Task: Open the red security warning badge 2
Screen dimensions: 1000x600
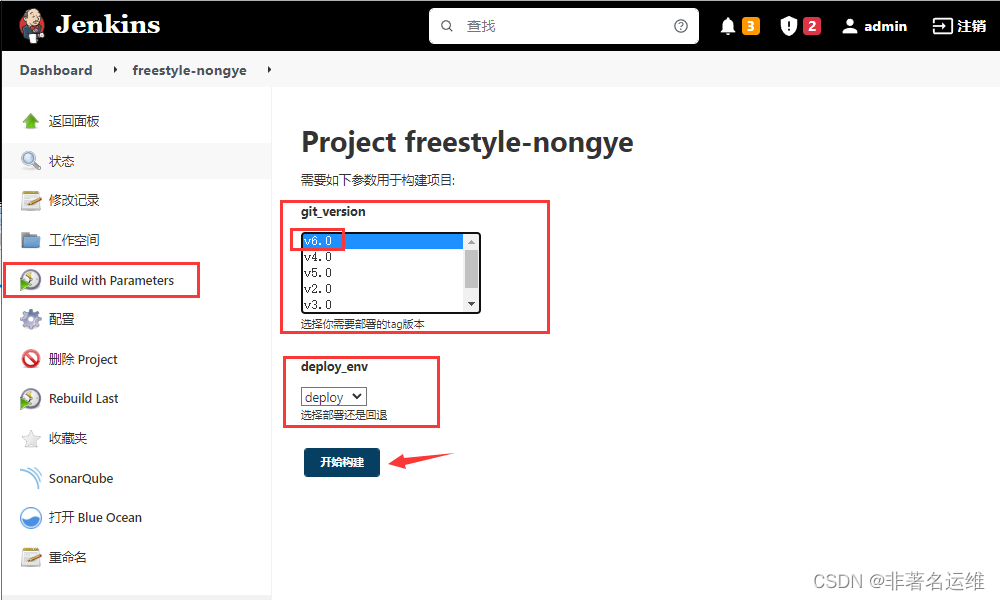Action: [x=812, y=26]
